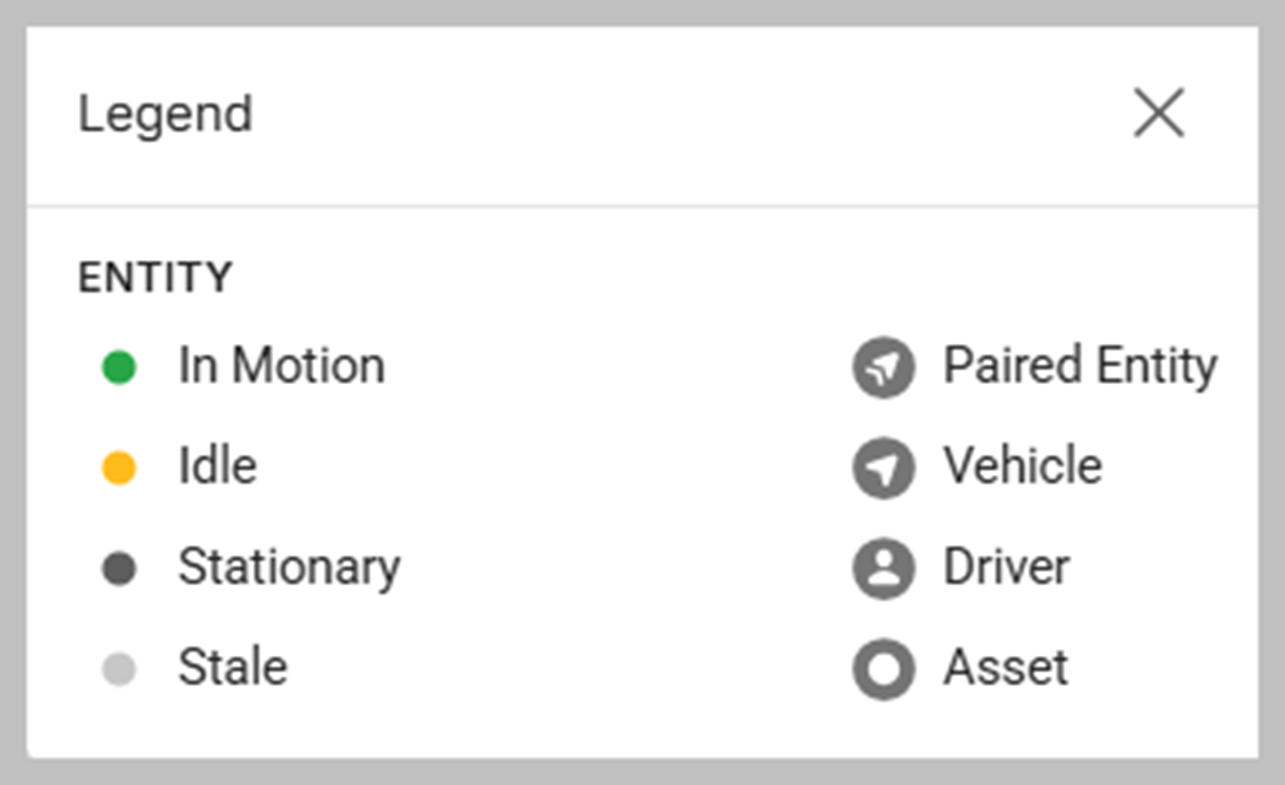Close the Legend dialog with X
This screenshot has height=785, width=1285.
click(1159, 113)
